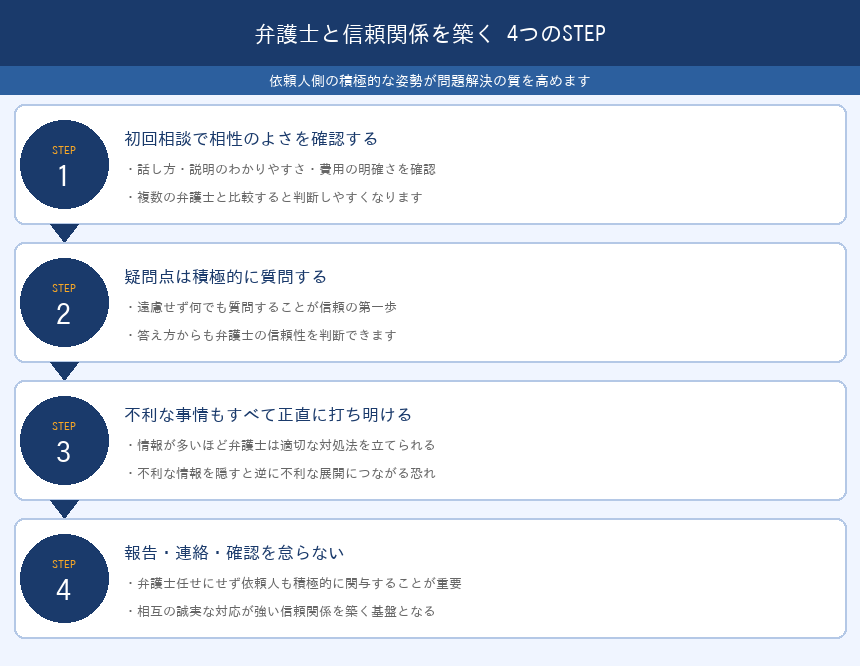Click the STEP 4 circle badge
This screenshot has width=860, height=666.
coord(64,579)
